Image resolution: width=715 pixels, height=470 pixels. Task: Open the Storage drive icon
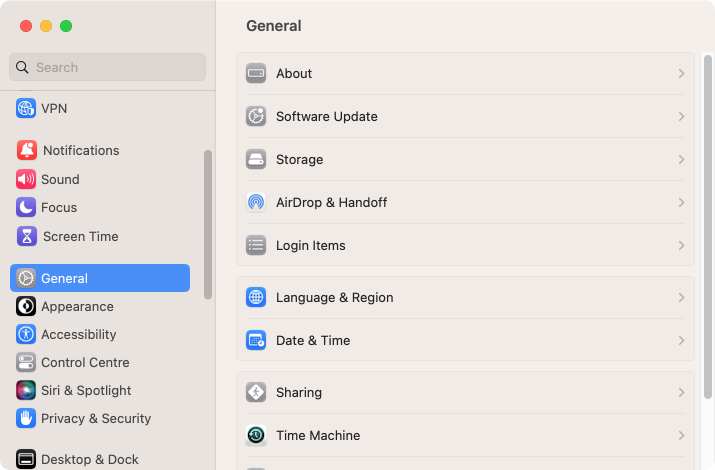point(256,160)
